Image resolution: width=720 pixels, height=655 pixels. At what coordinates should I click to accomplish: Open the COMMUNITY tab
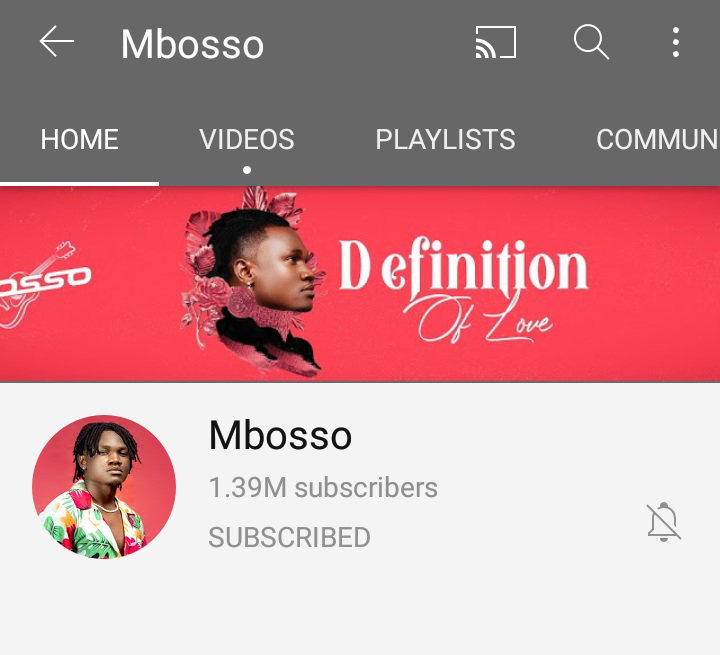(x=658, y=139)
